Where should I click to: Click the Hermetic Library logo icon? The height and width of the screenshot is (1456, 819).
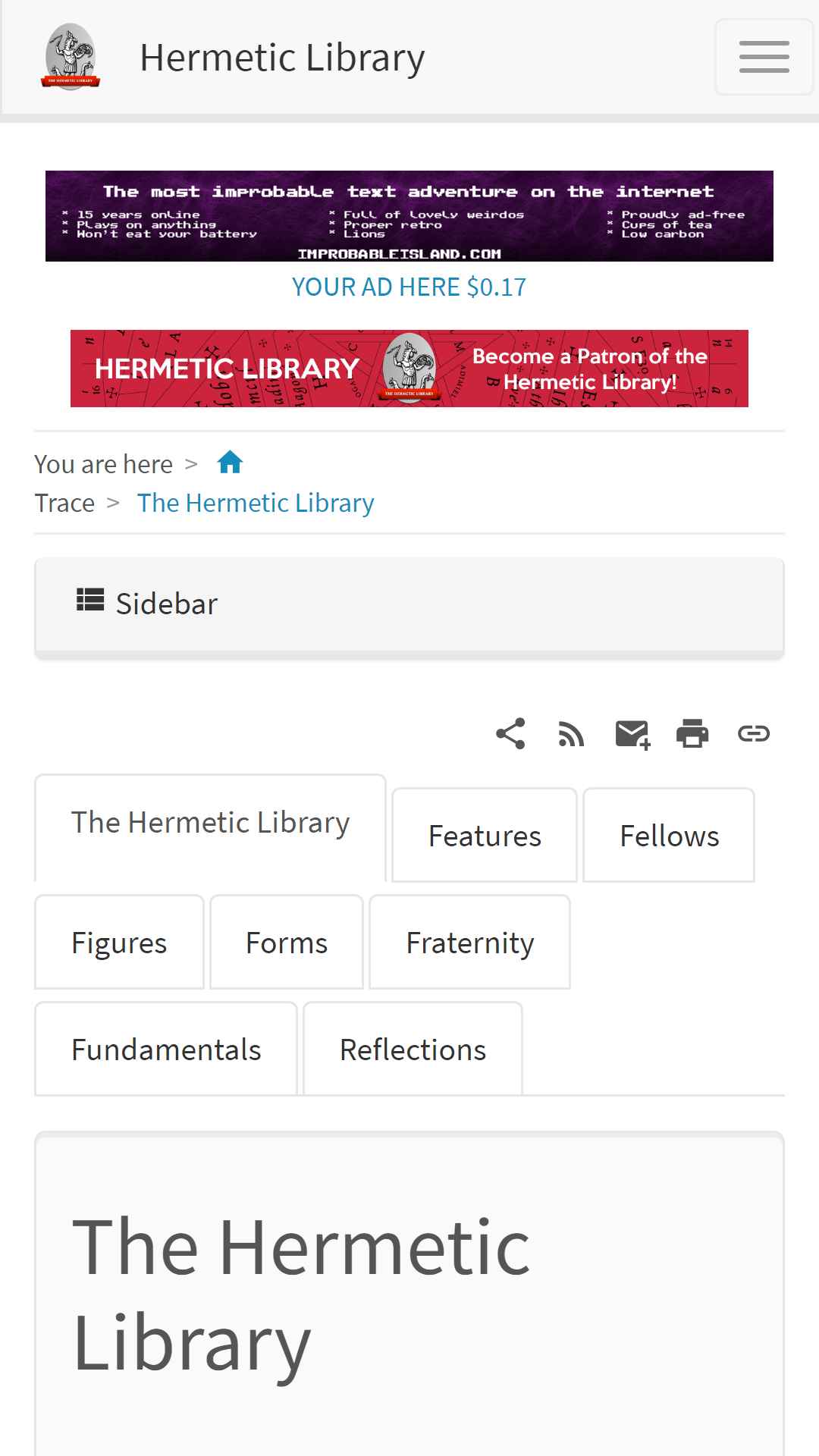pos(71,57)
